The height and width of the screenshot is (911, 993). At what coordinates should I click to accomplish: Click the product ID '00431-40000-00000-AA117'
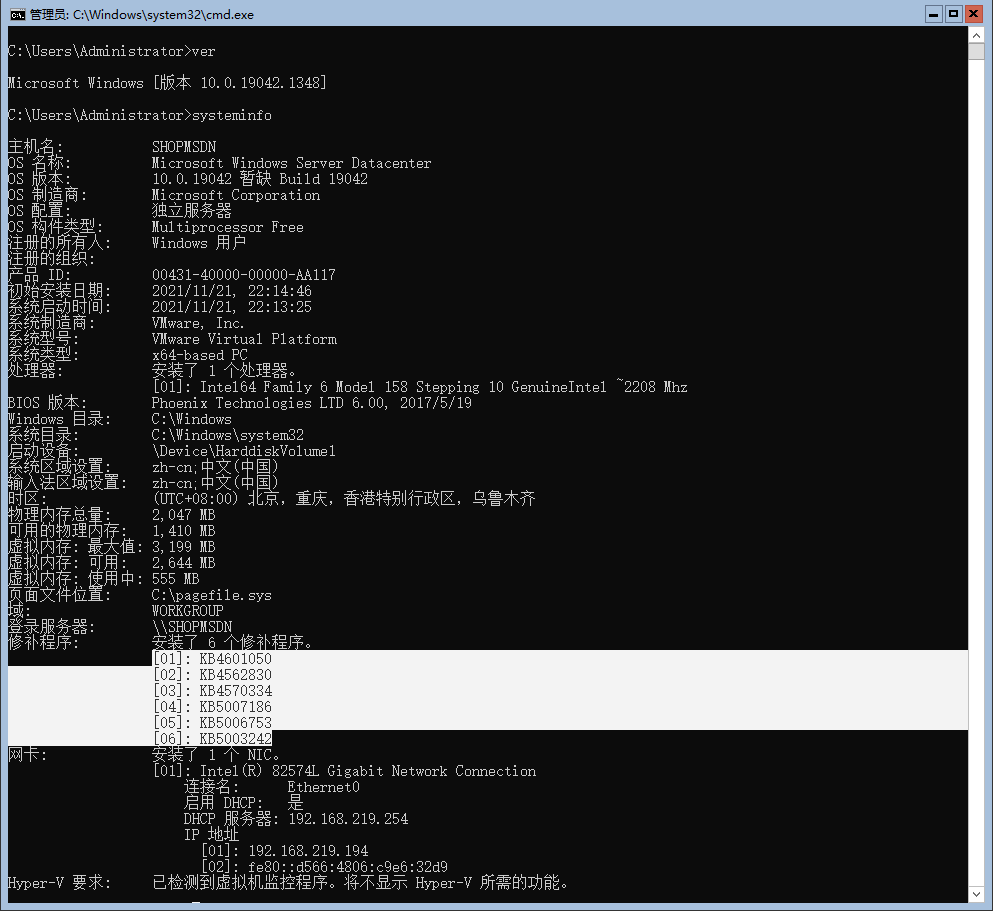coord(244,275)
